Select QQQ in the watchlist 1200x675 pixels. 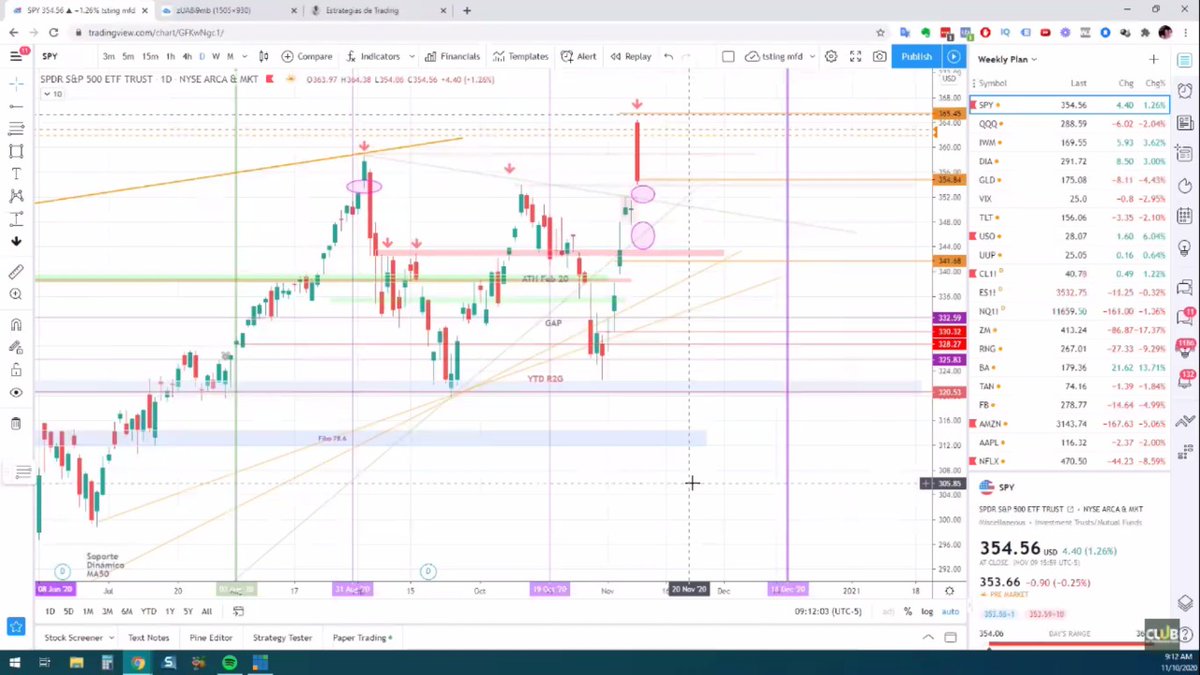coord(1072,124)
